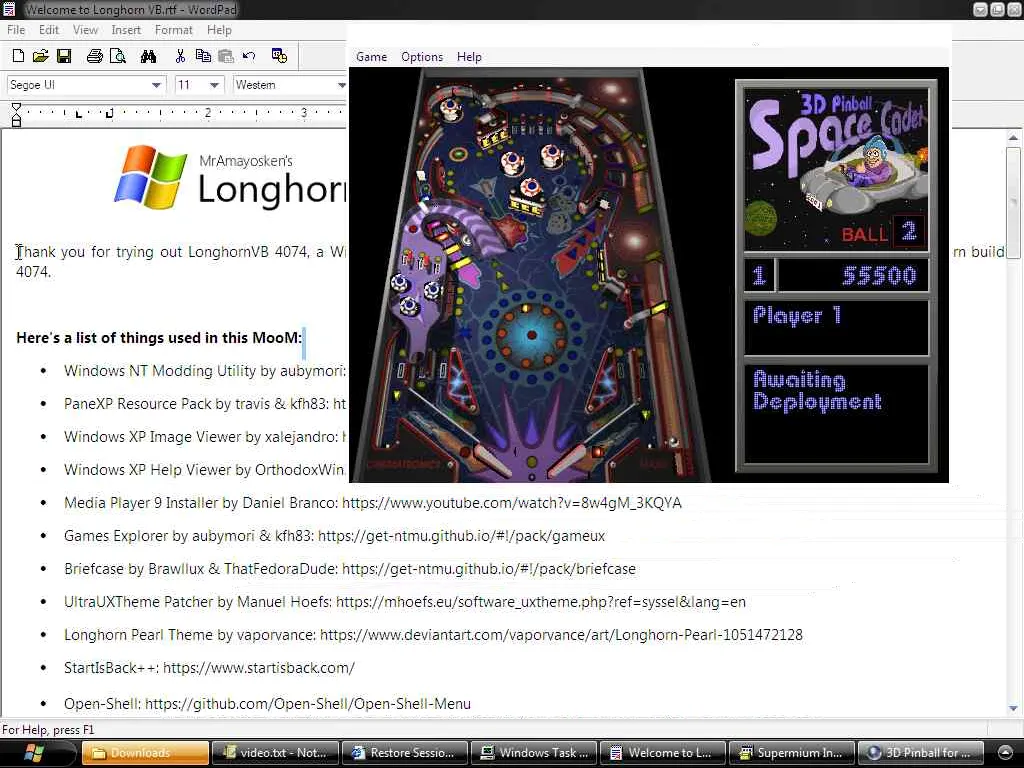Click the first-line indent ruler marker
The image size is (1024, 768).
point(16,107)
